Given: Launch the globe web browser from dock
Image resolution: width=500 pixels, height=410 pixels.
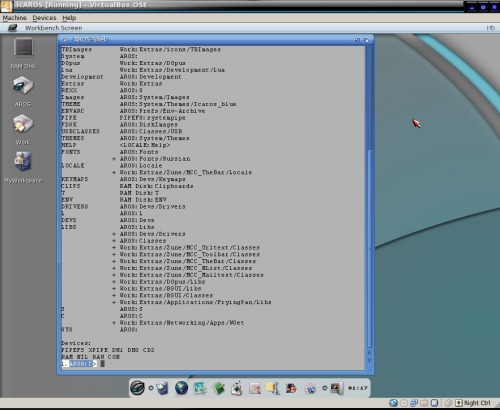Looking at the screenshot, I should (x=181, y=388).
